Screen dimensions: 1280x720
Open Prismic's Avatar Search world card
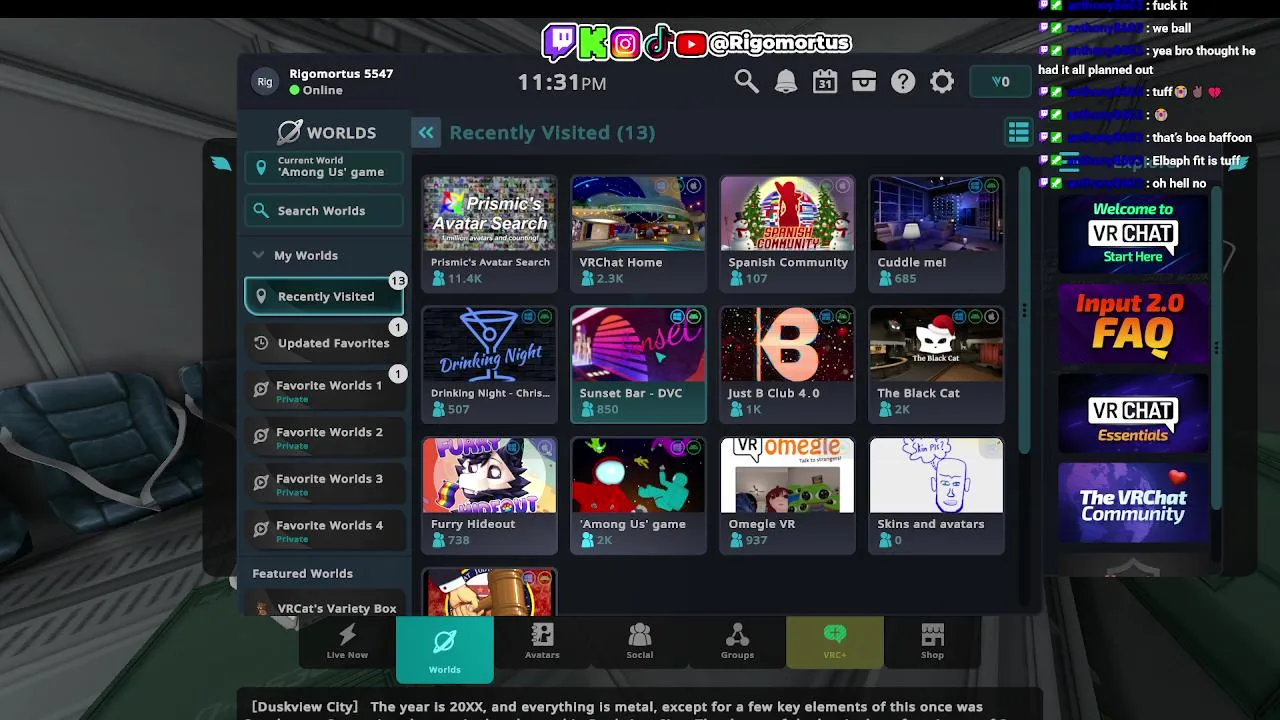click(x=489, y=233)
